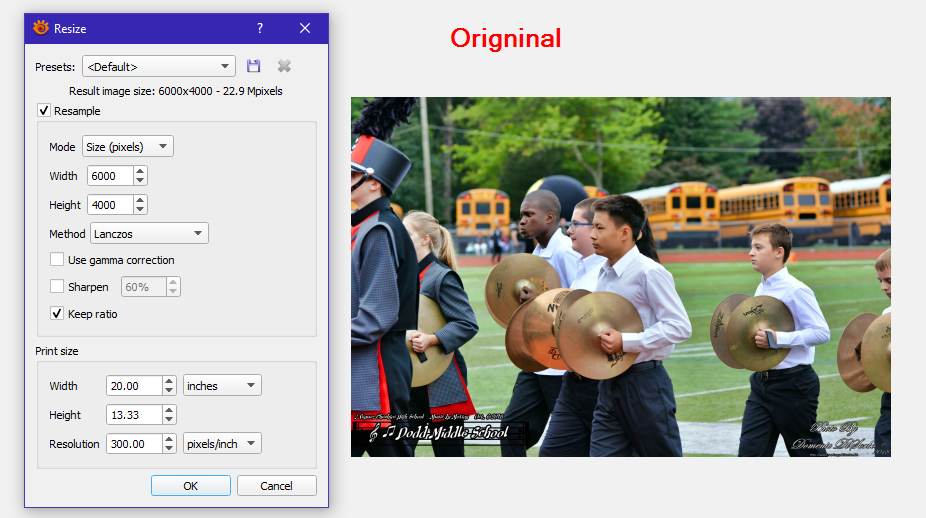This screenshot has width=926, height=518.
Task: Click the print Height field showing 13.33
Action: (x=134, y=415)
